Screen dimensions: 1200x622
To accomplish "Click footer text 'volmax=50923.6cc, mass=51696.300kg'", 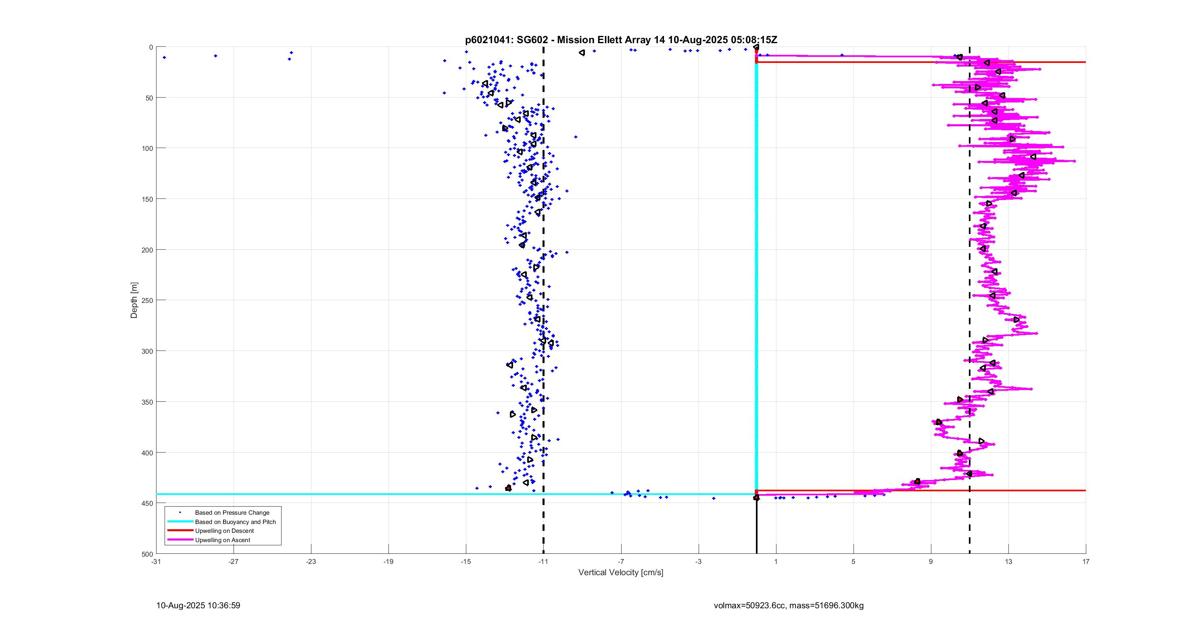I will click(788, 605).
